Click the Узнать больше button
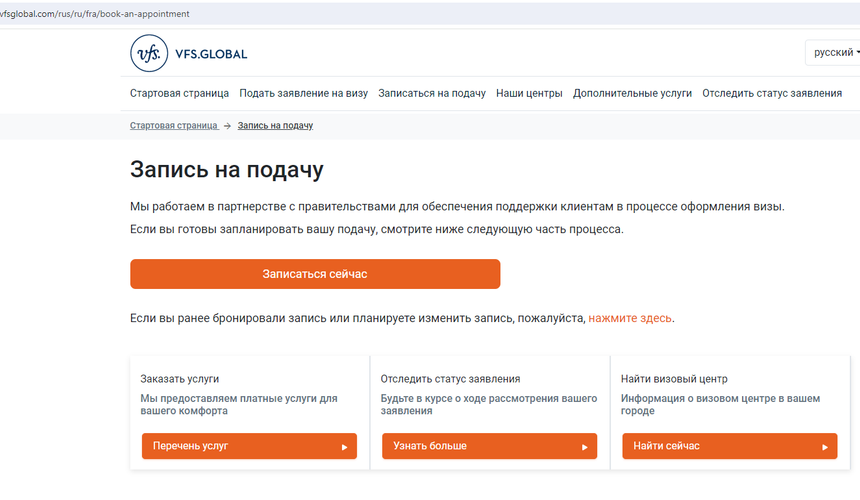860x500 pixels. pos(489,446)
